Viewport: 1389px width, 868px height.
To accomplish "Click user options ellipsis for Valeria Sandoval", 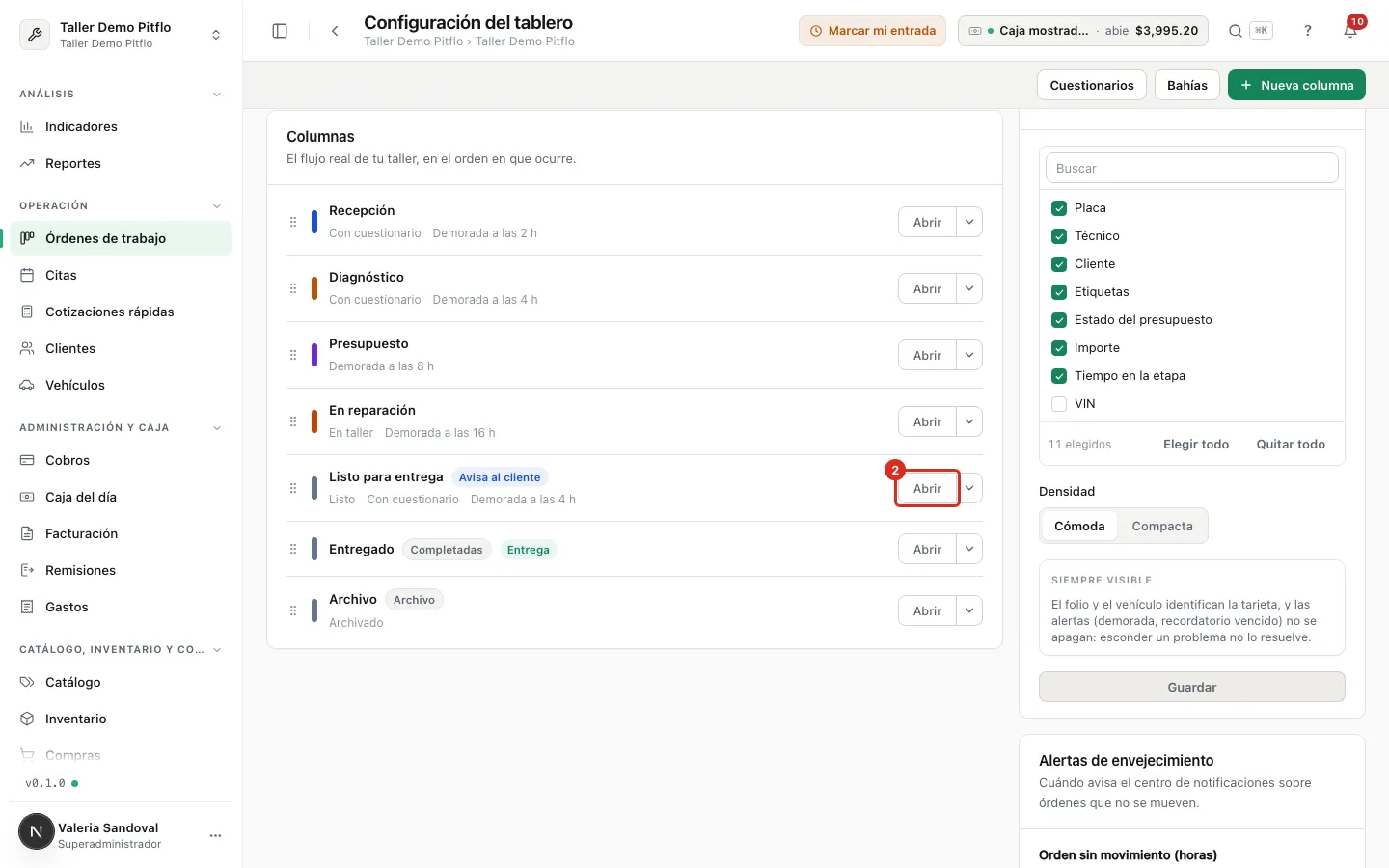I will (215, 835).
